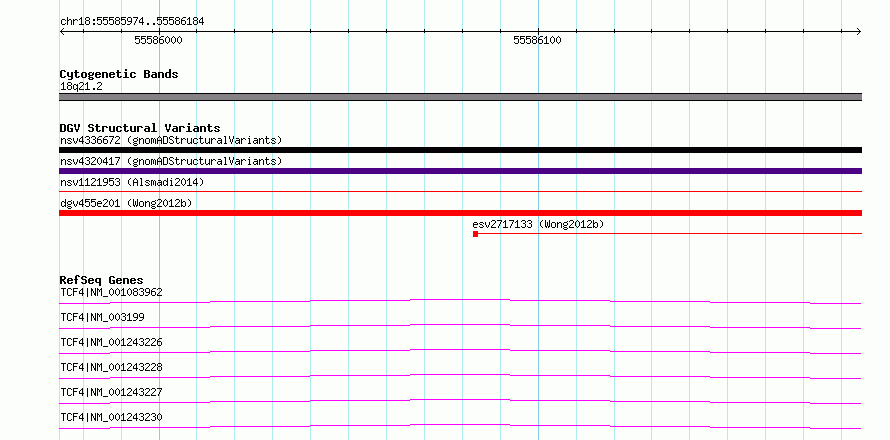Click the 55586100 ruler position label
The height and width of the screenshot is (440, 890).
538,40
